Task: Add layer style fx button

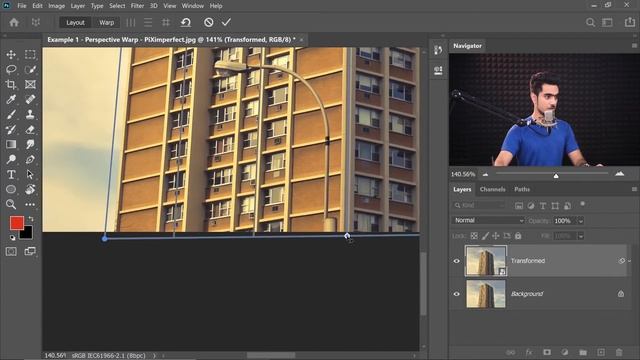Action: tap(529, 352)
